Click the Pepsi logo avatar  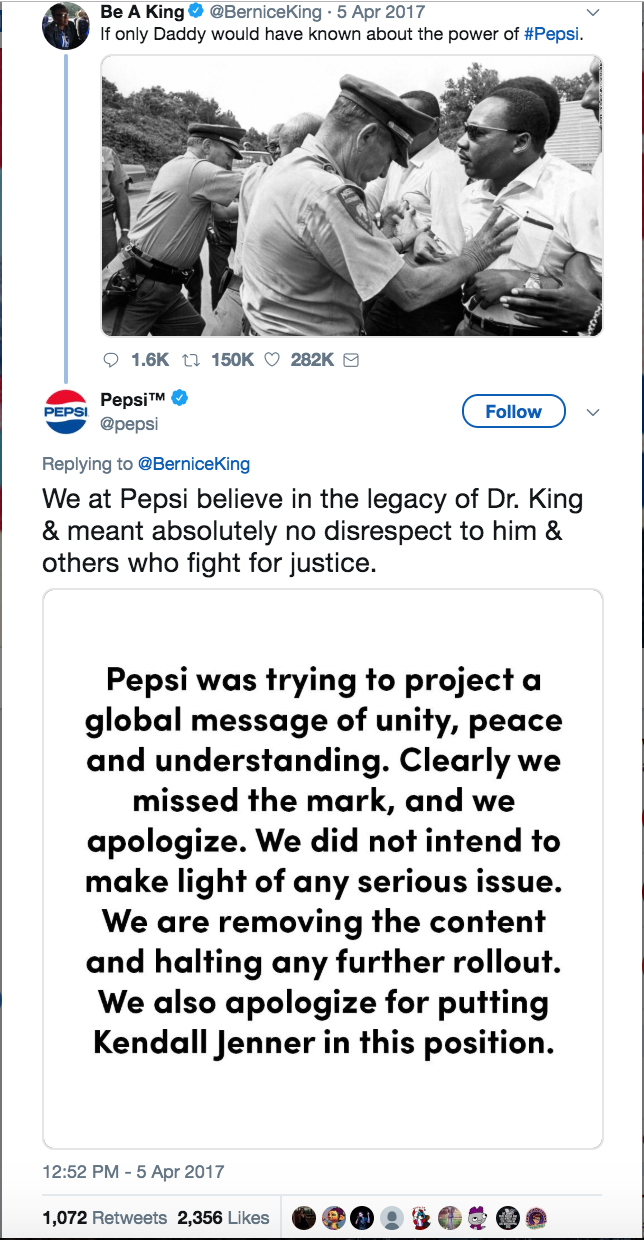[x=66, y=412]
